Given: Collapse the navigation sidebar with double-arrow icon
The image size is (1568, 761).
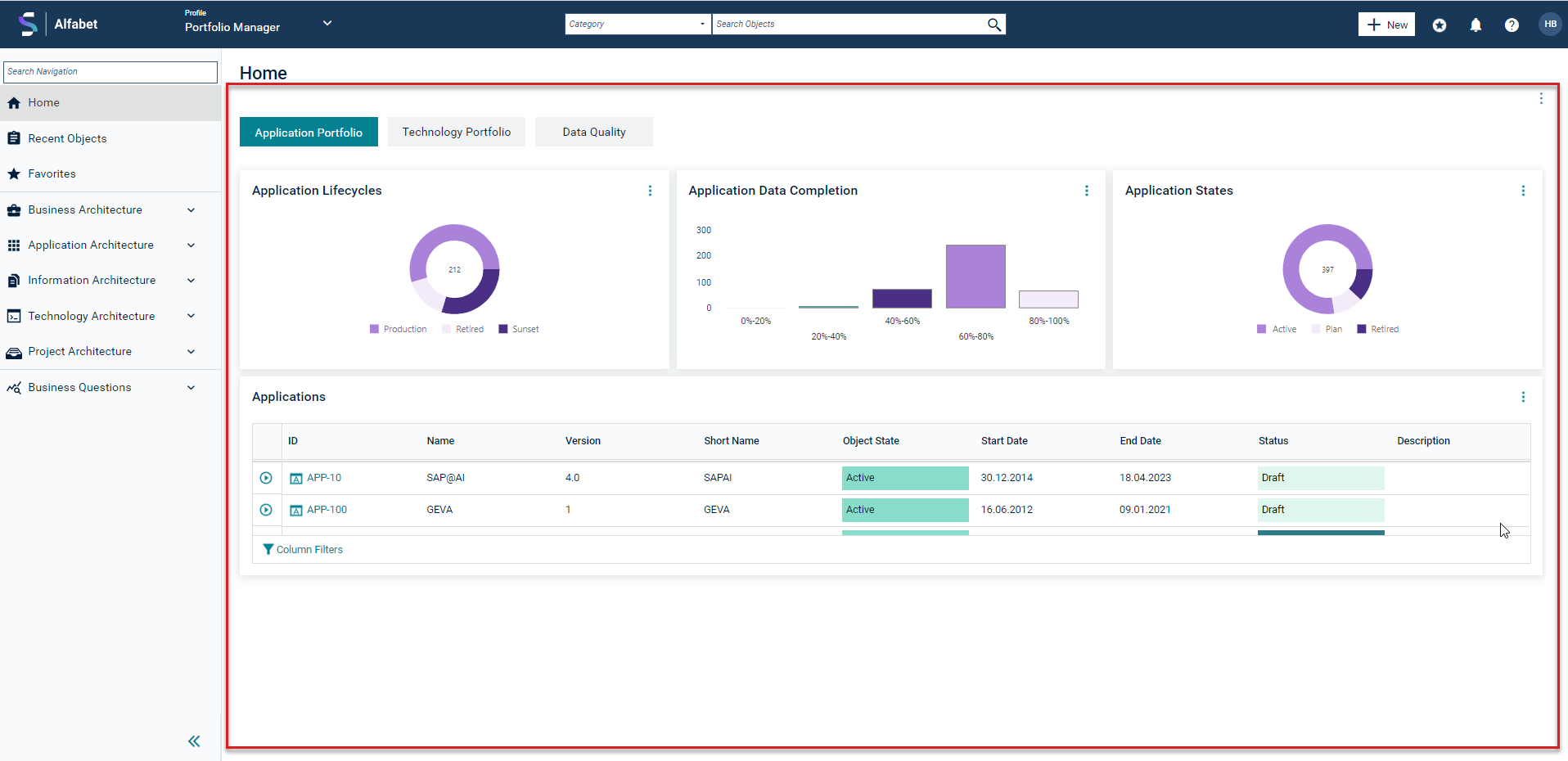Looking at the screenshot, I should coord(194,741).
